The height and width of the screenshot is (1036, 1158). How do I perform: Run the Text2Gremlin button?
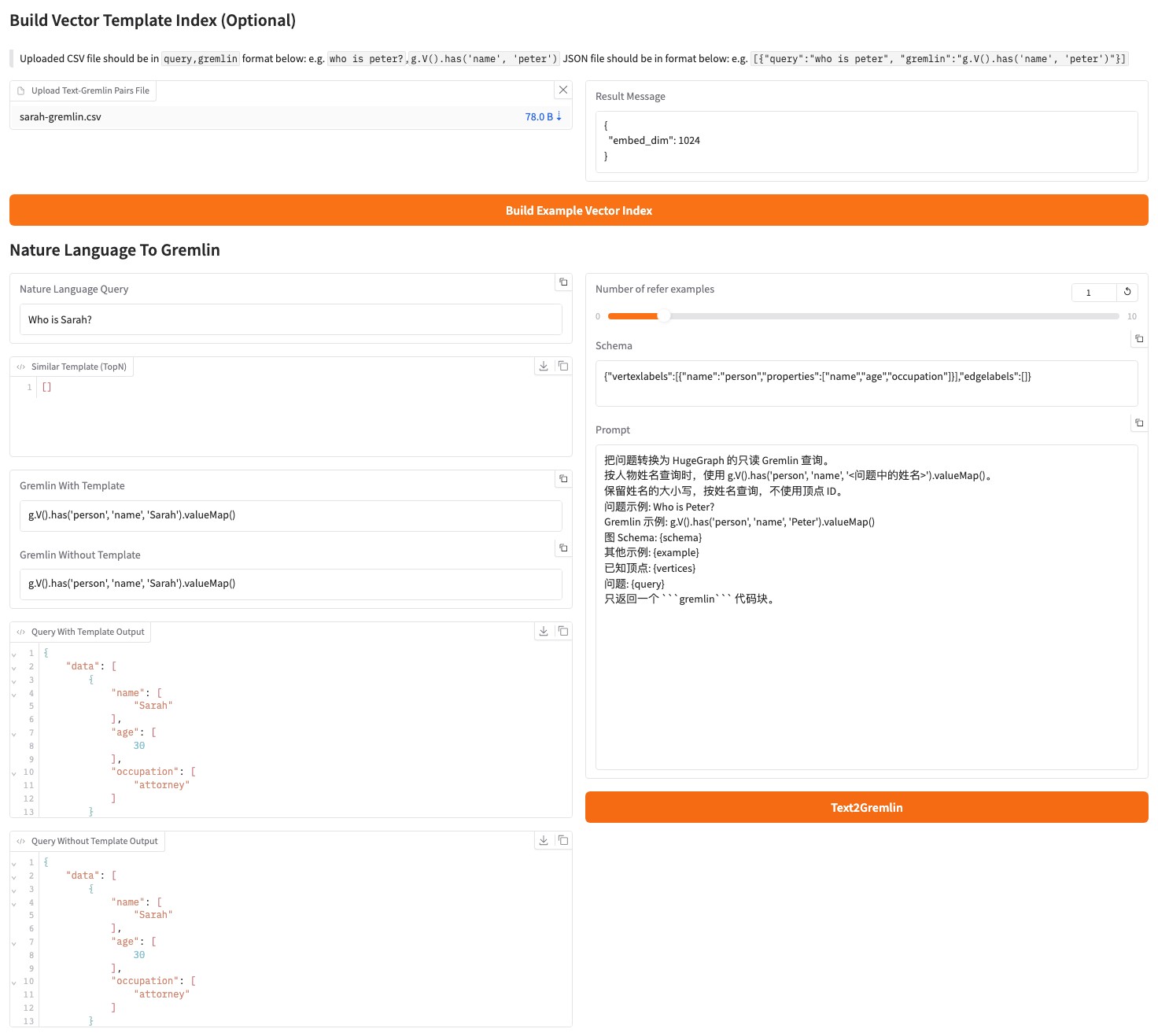click(x=867, y=807)
